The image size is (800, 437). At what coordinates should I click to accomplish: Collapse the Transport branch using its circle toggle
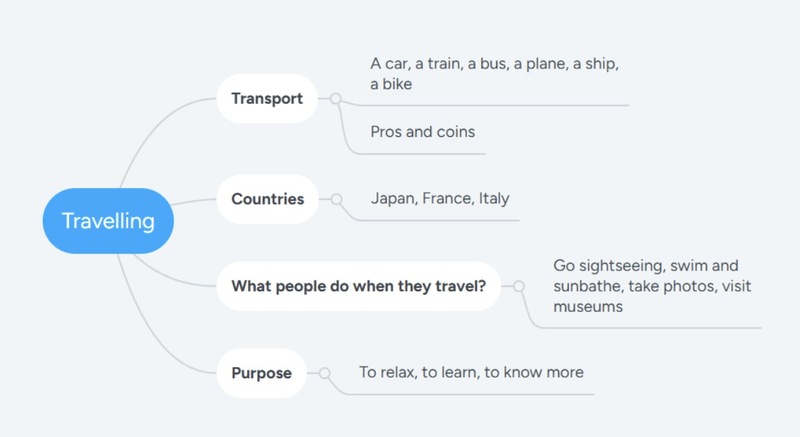[336, 98]
